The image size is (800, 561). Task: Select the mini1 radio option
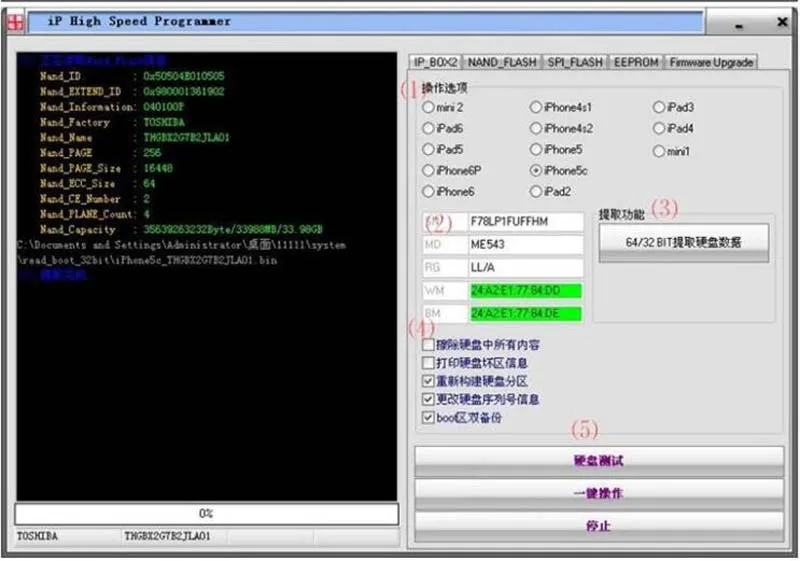click(x=671, y=151)
